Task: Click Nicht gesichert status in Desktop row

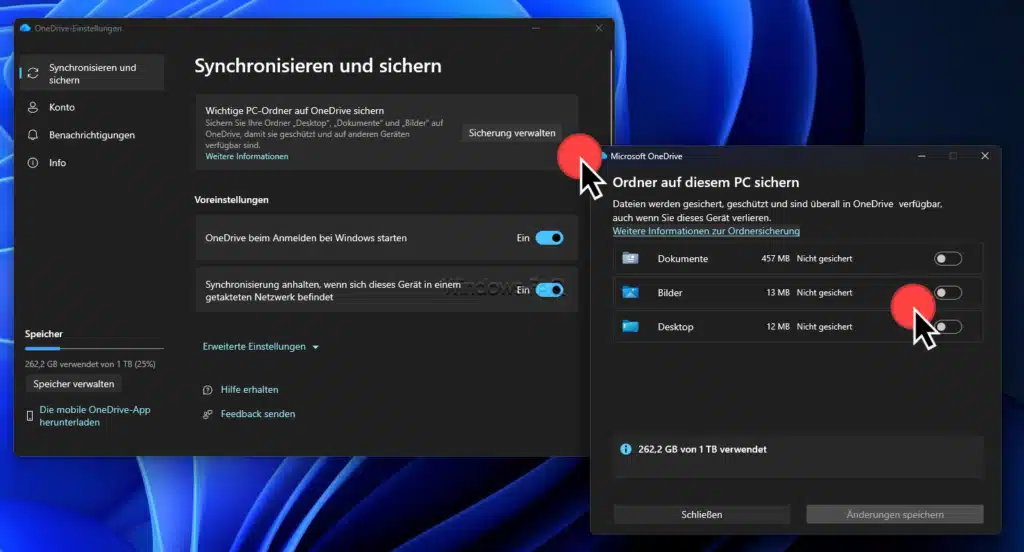Action: 824,327
